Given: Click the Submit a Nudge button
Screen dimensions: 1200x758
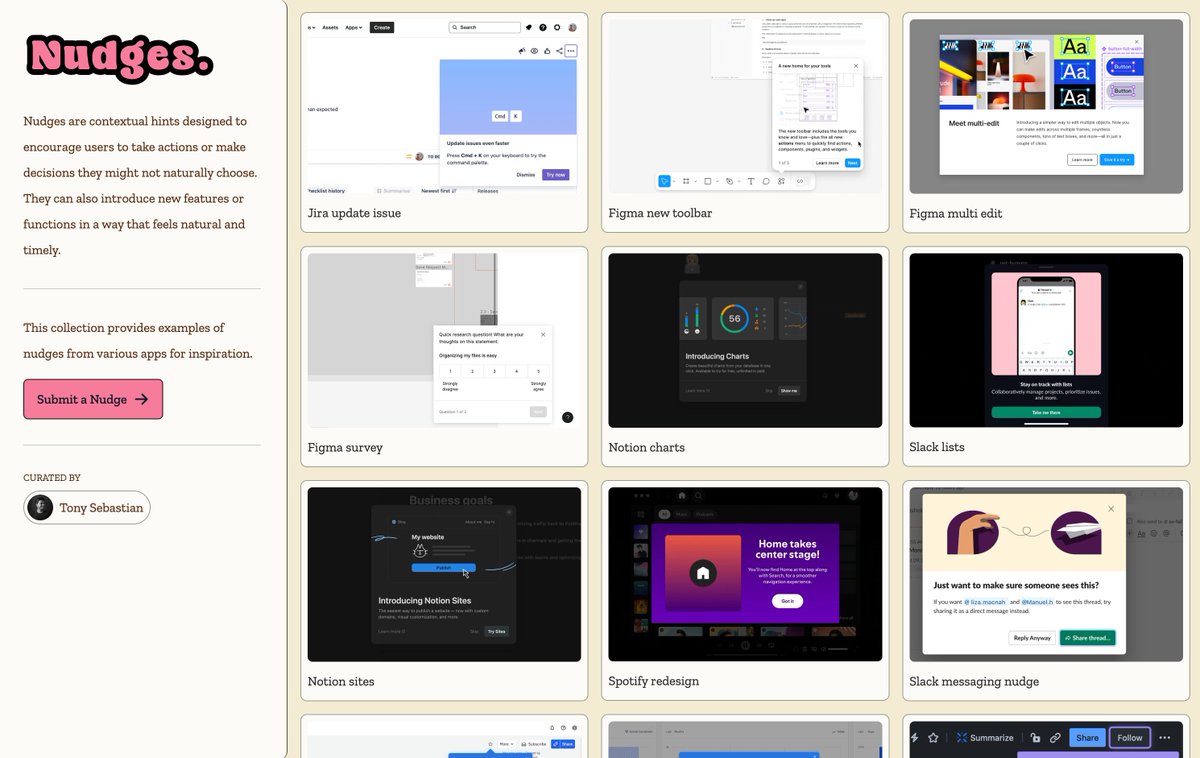Looking at the screenshot, I should coord(93,399).
